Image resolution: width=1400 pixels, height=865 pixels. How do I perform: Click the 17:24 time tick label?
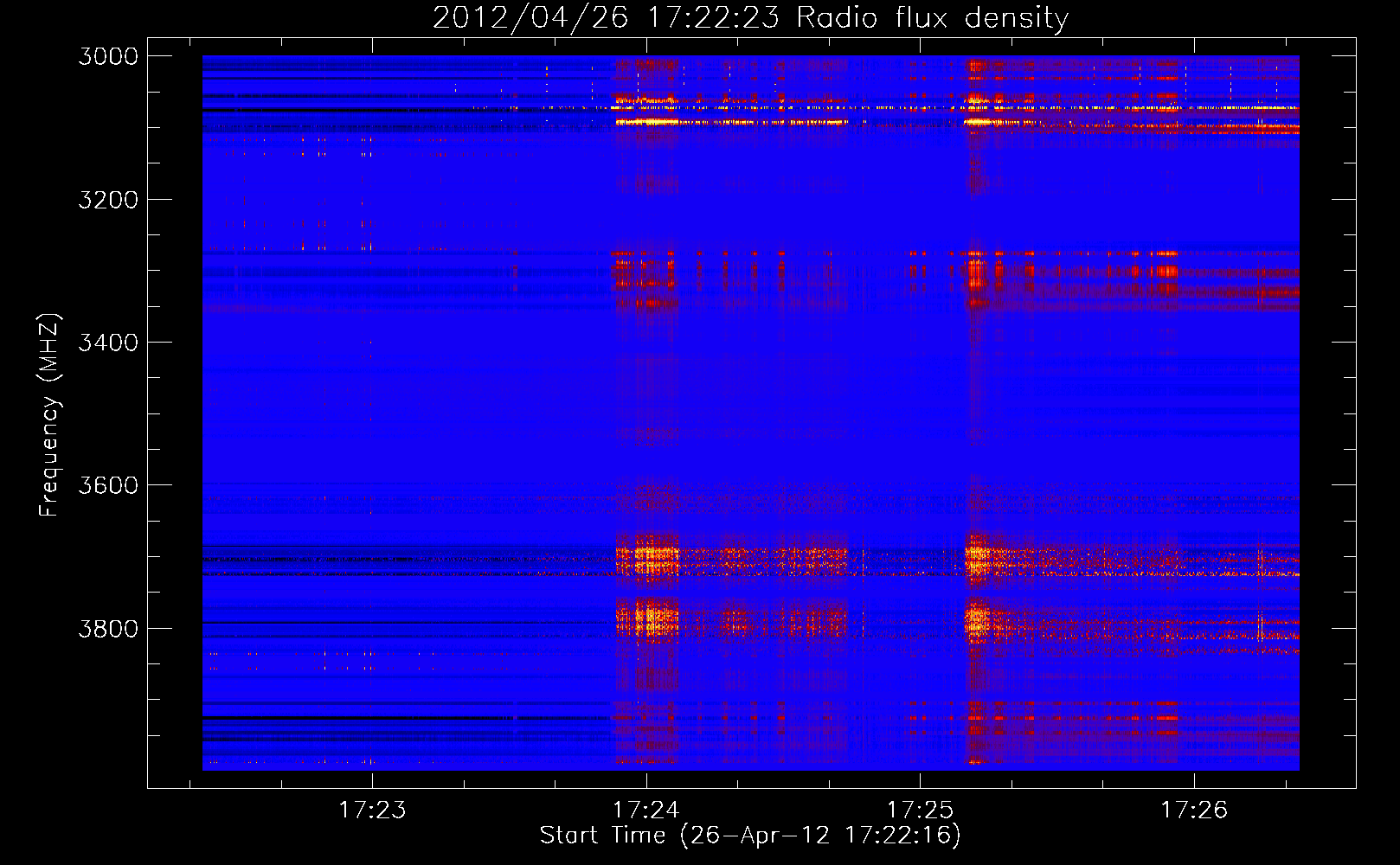click(646, 810)
